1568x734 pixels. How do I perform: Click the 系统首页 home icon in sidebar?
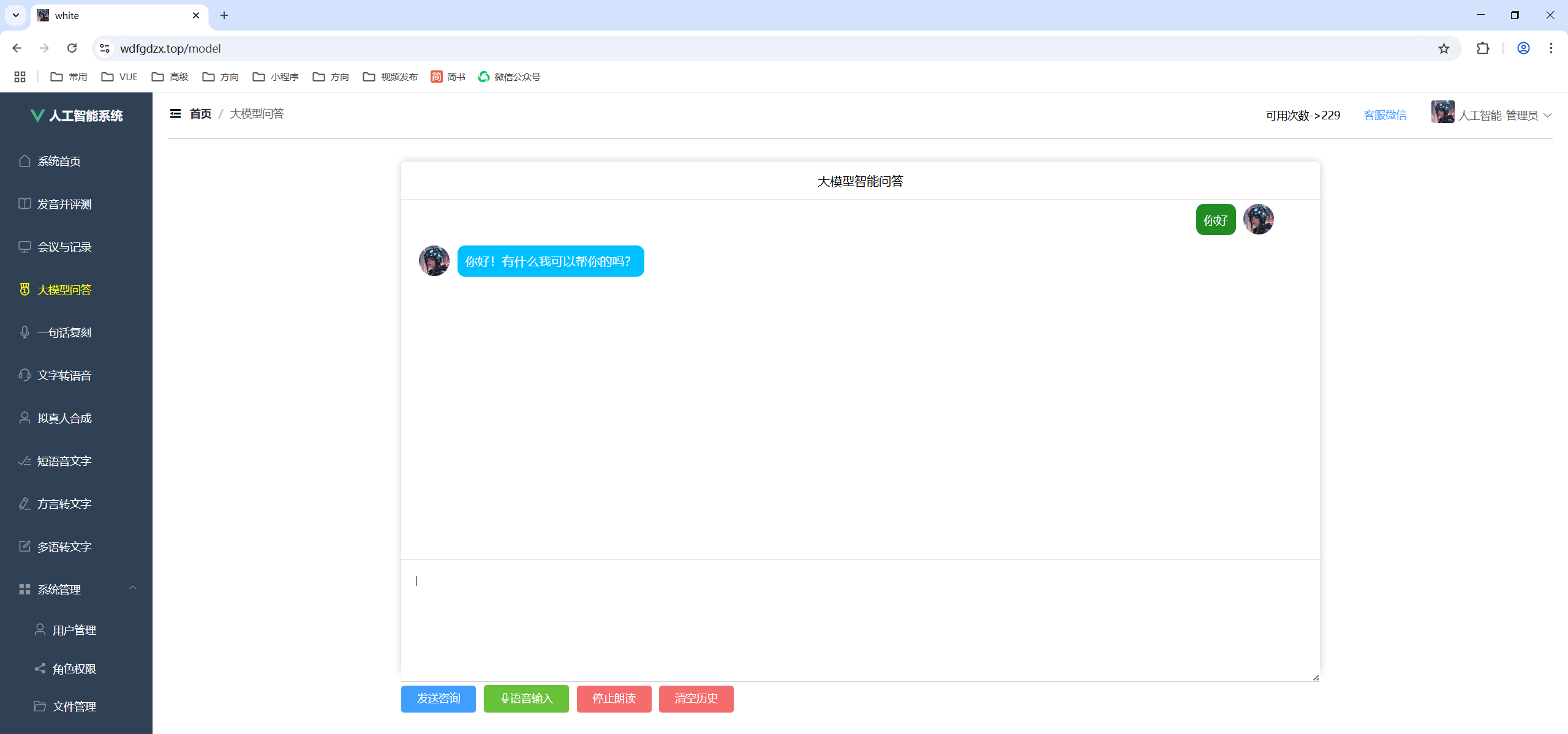click(24, 161)
